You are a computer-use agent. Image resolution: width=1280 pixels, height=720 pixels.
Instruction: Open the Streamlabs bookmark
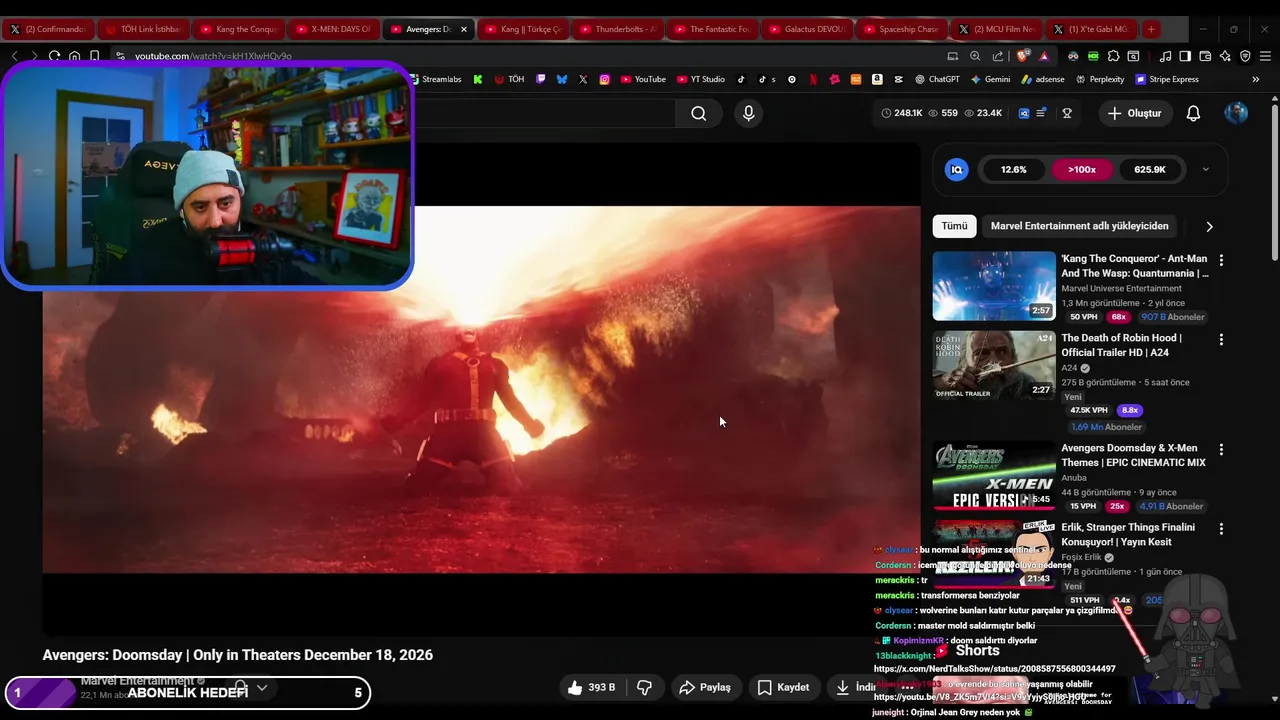pos(436,79)
